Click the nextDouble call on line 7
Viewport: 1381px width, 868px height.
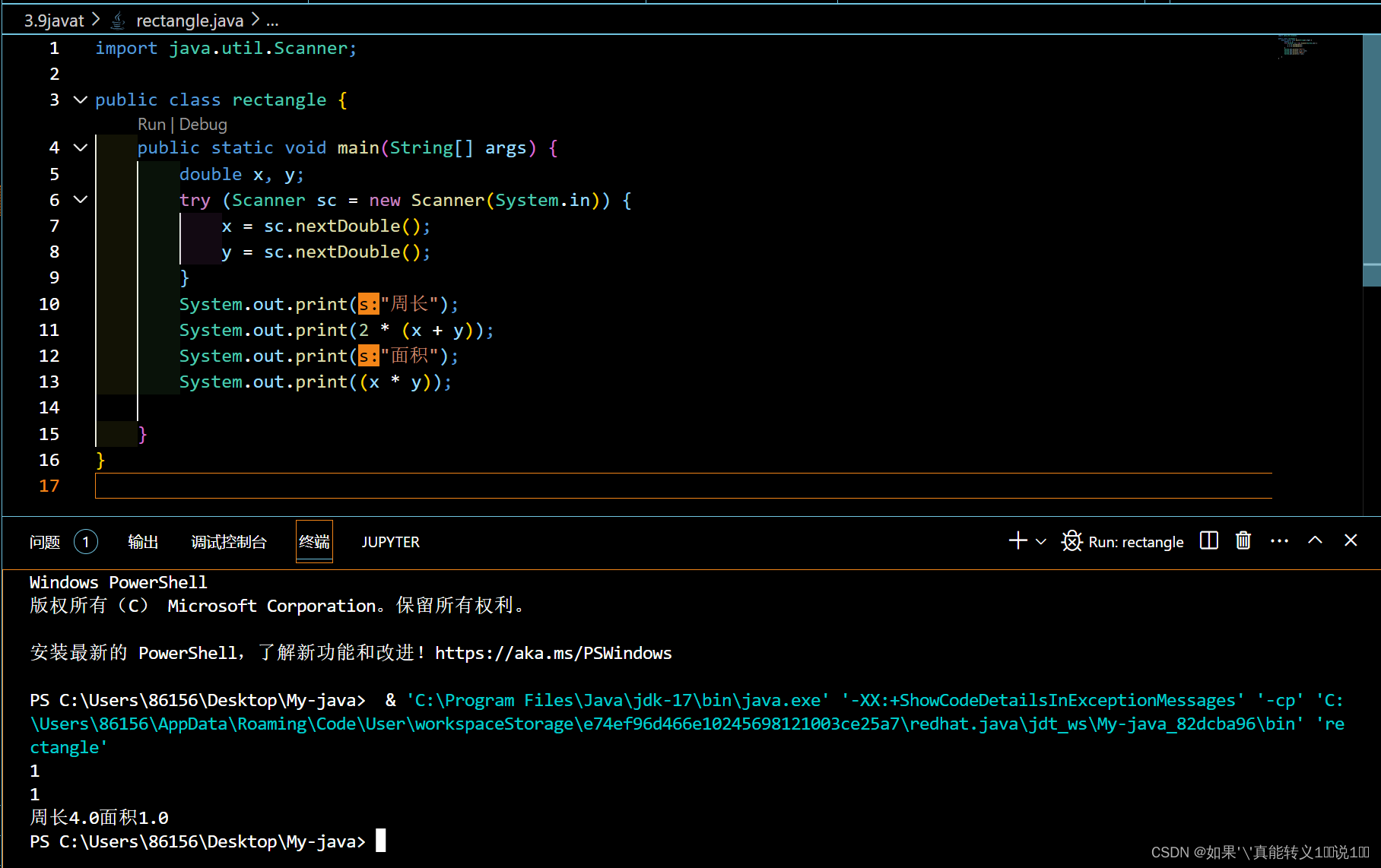[348, 226]
